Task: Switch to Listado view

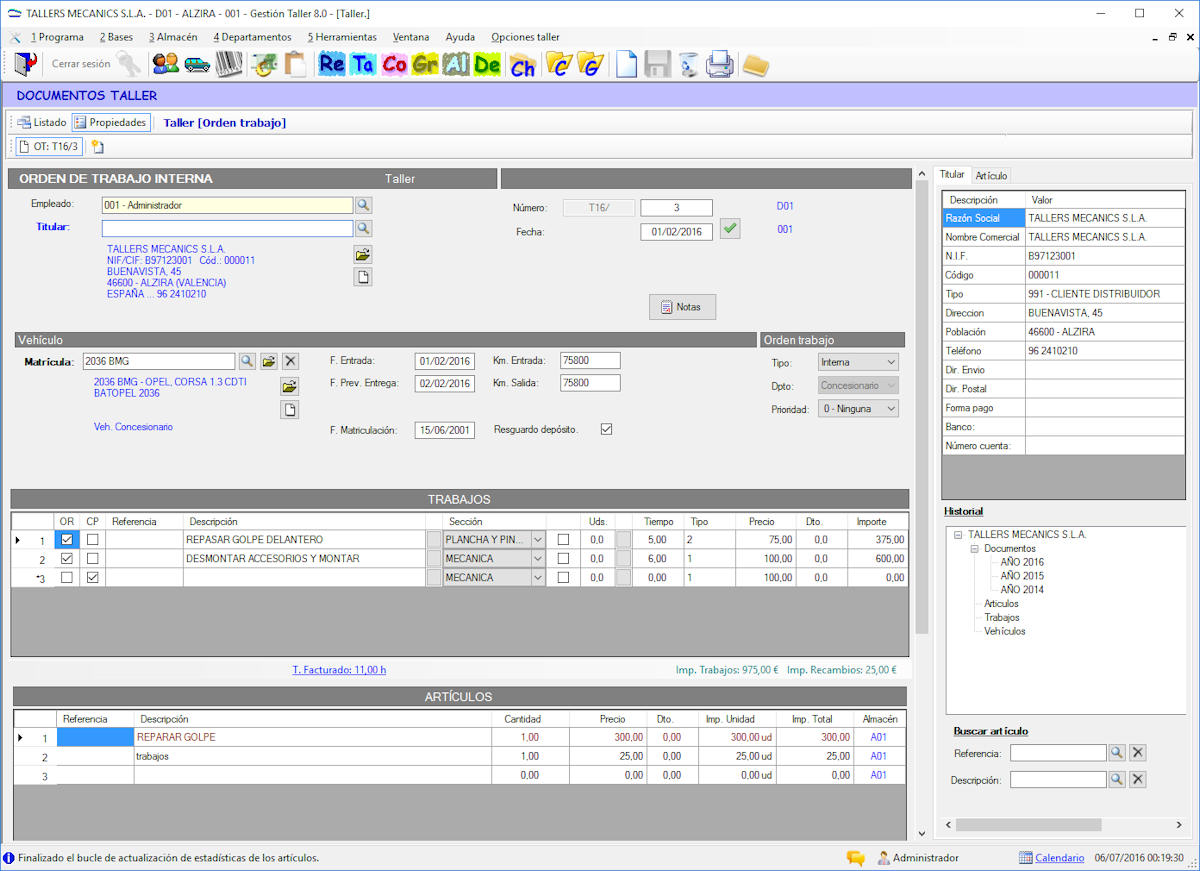Action: point(41,123)
